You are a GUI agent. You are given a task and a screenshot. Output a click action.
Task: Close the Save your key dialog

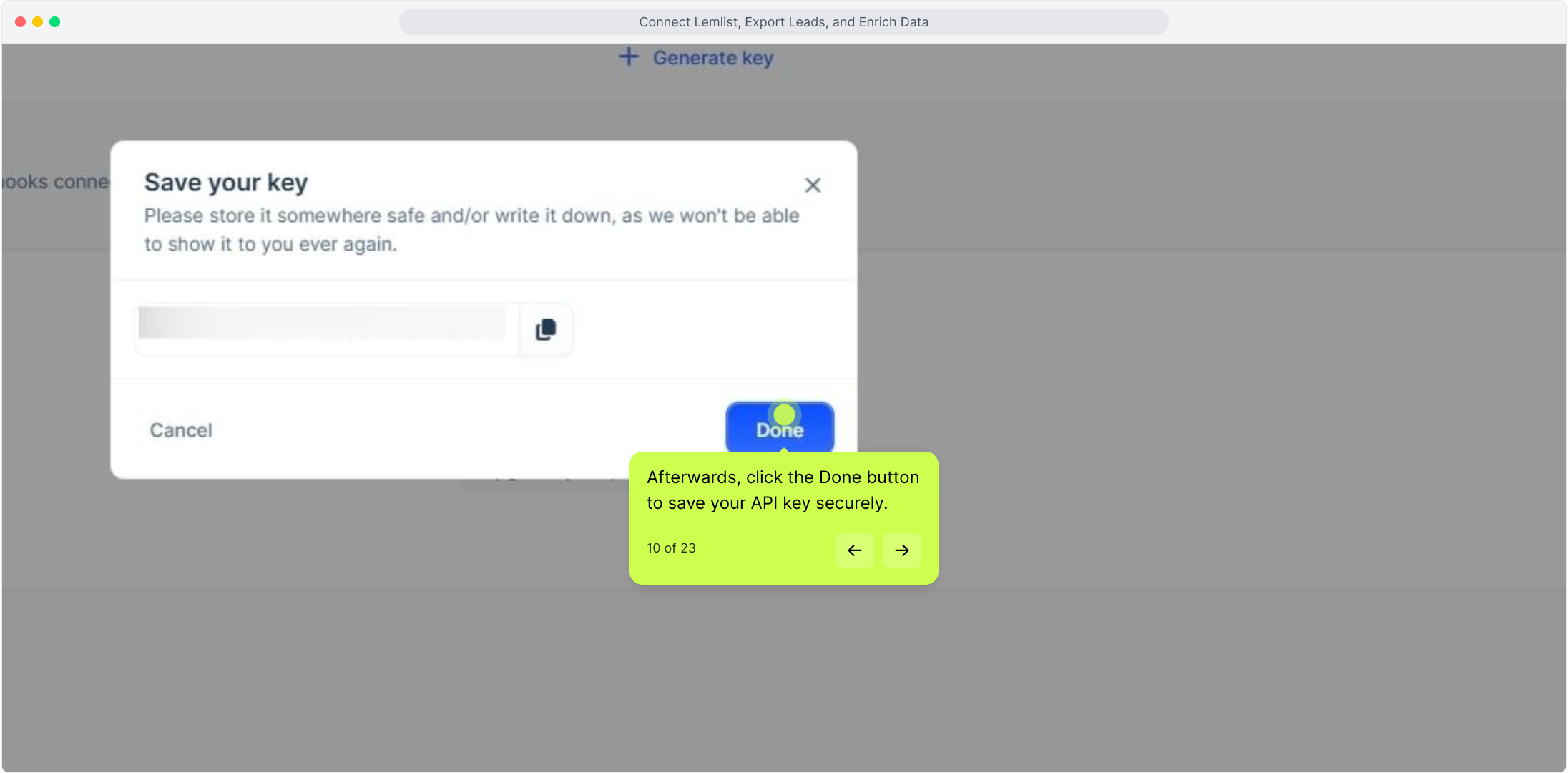[813, 185]
